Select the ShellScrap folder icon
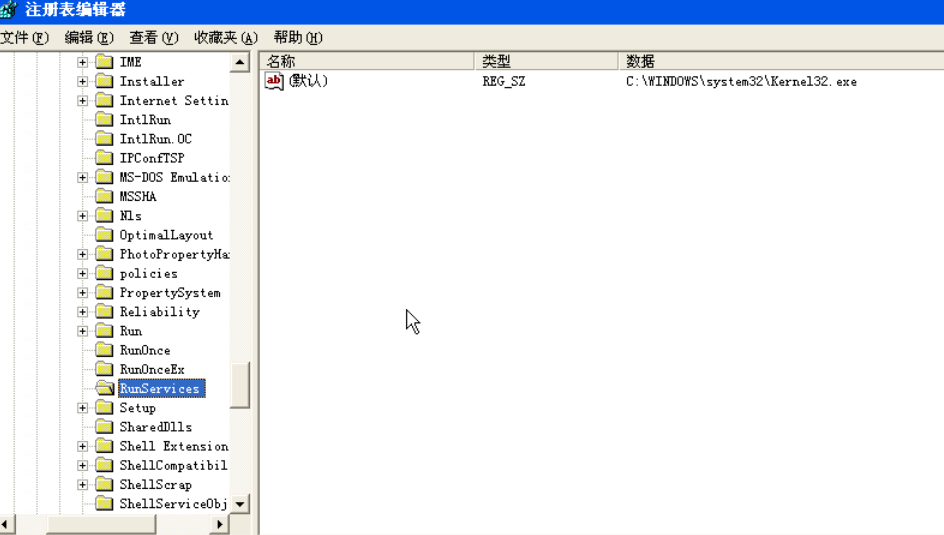 (105, 485)
